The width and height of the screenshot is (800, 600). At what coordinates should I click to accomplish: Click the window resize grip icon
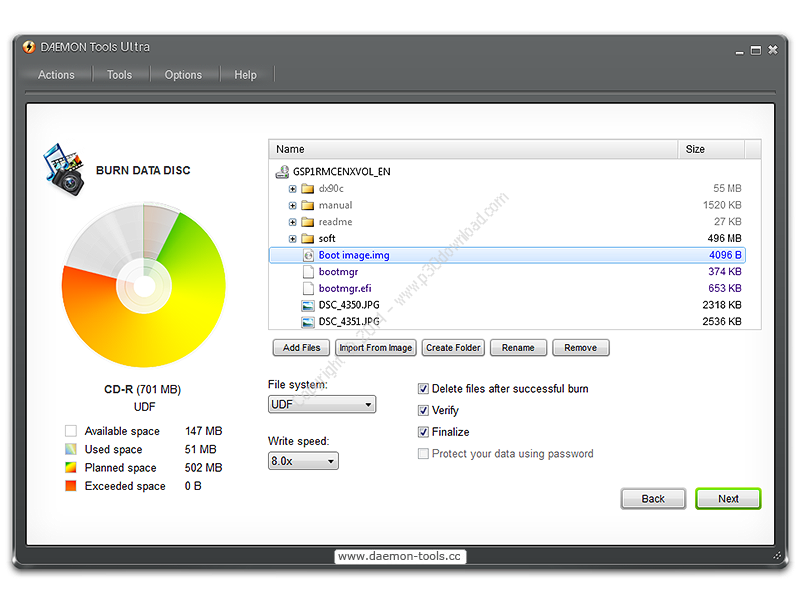click(x=777, y=556)
